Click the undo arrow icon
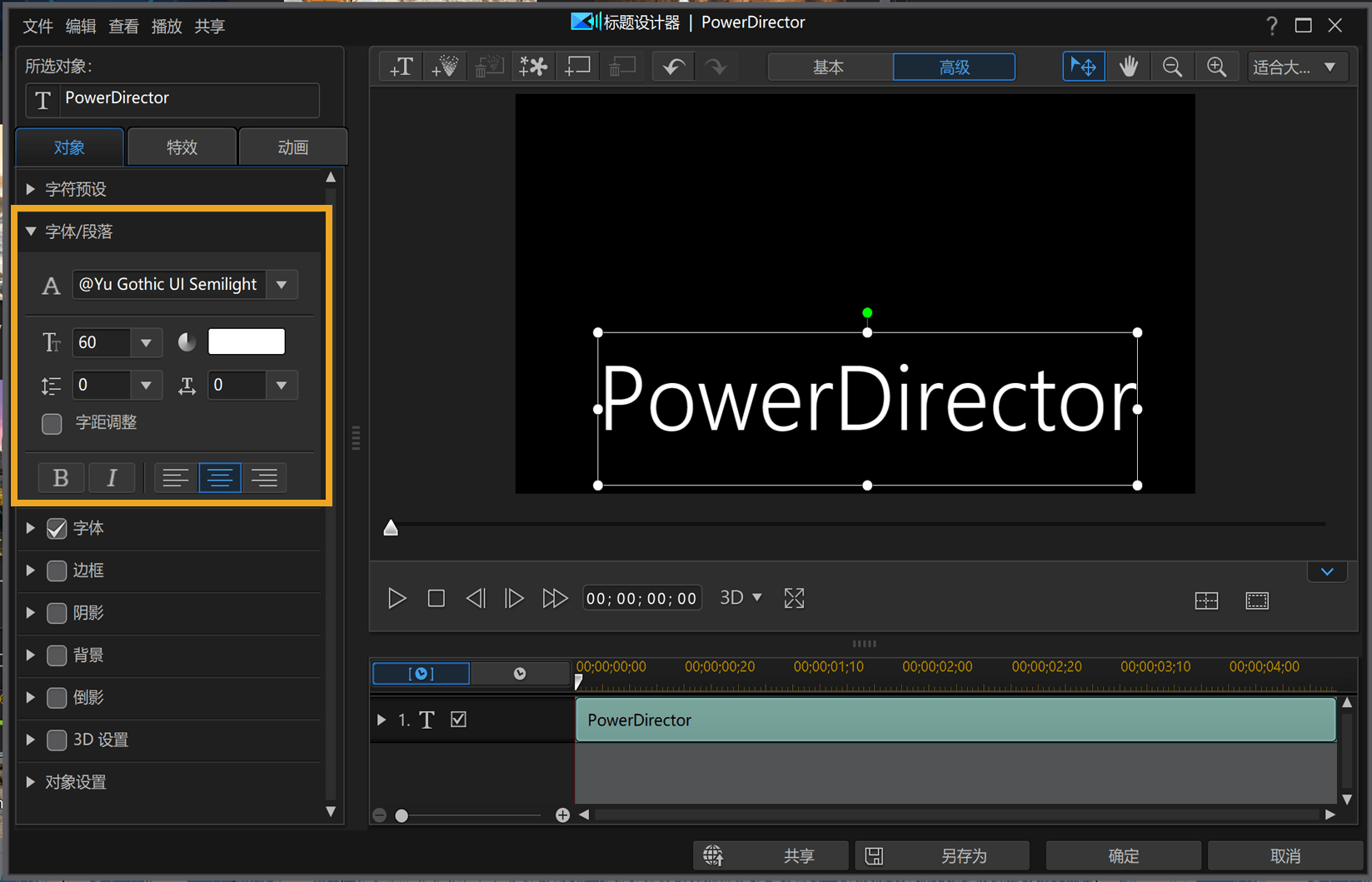 point(673,67)
